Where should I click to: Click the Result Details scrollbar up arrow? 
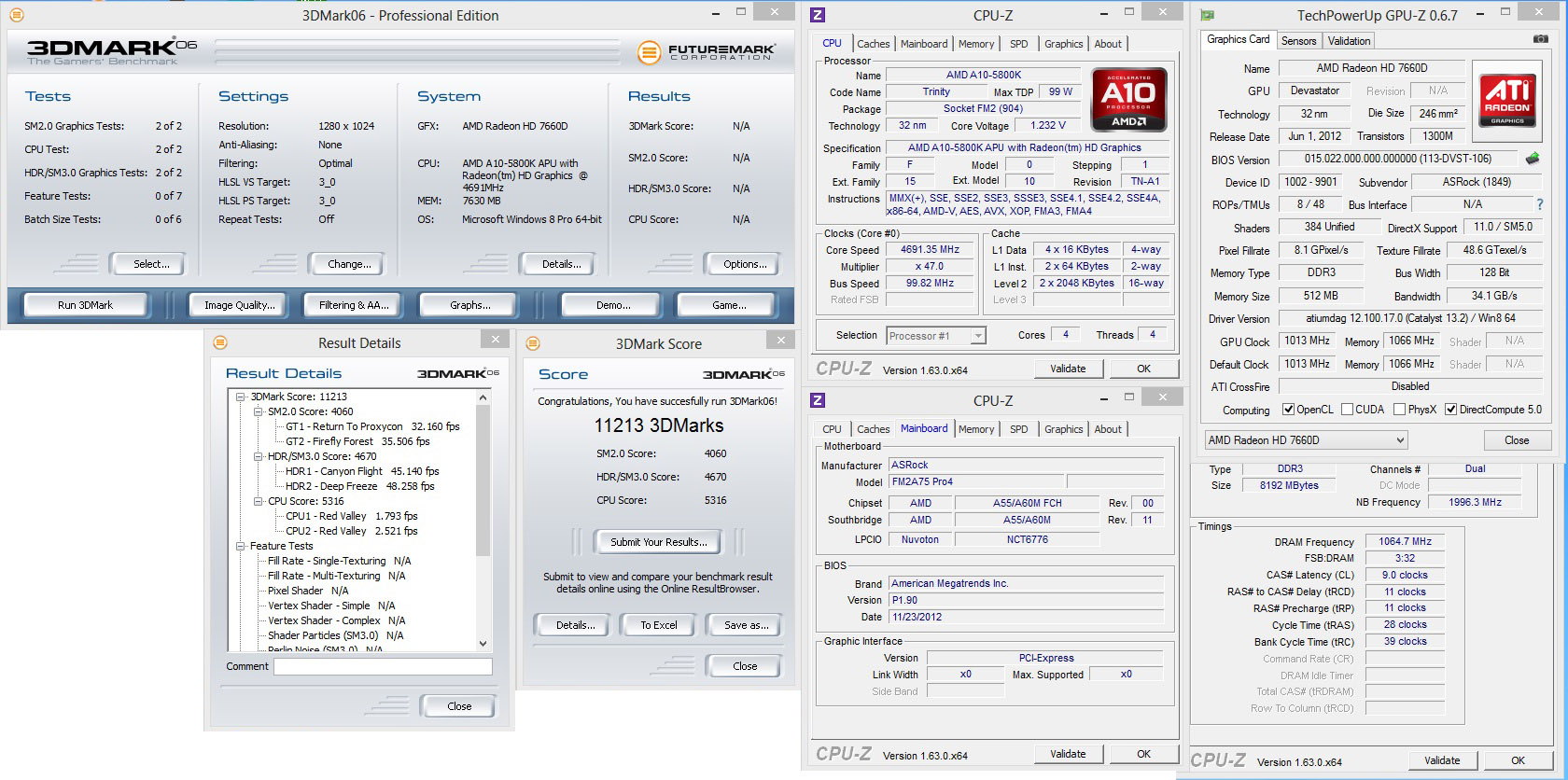point(483,397)
